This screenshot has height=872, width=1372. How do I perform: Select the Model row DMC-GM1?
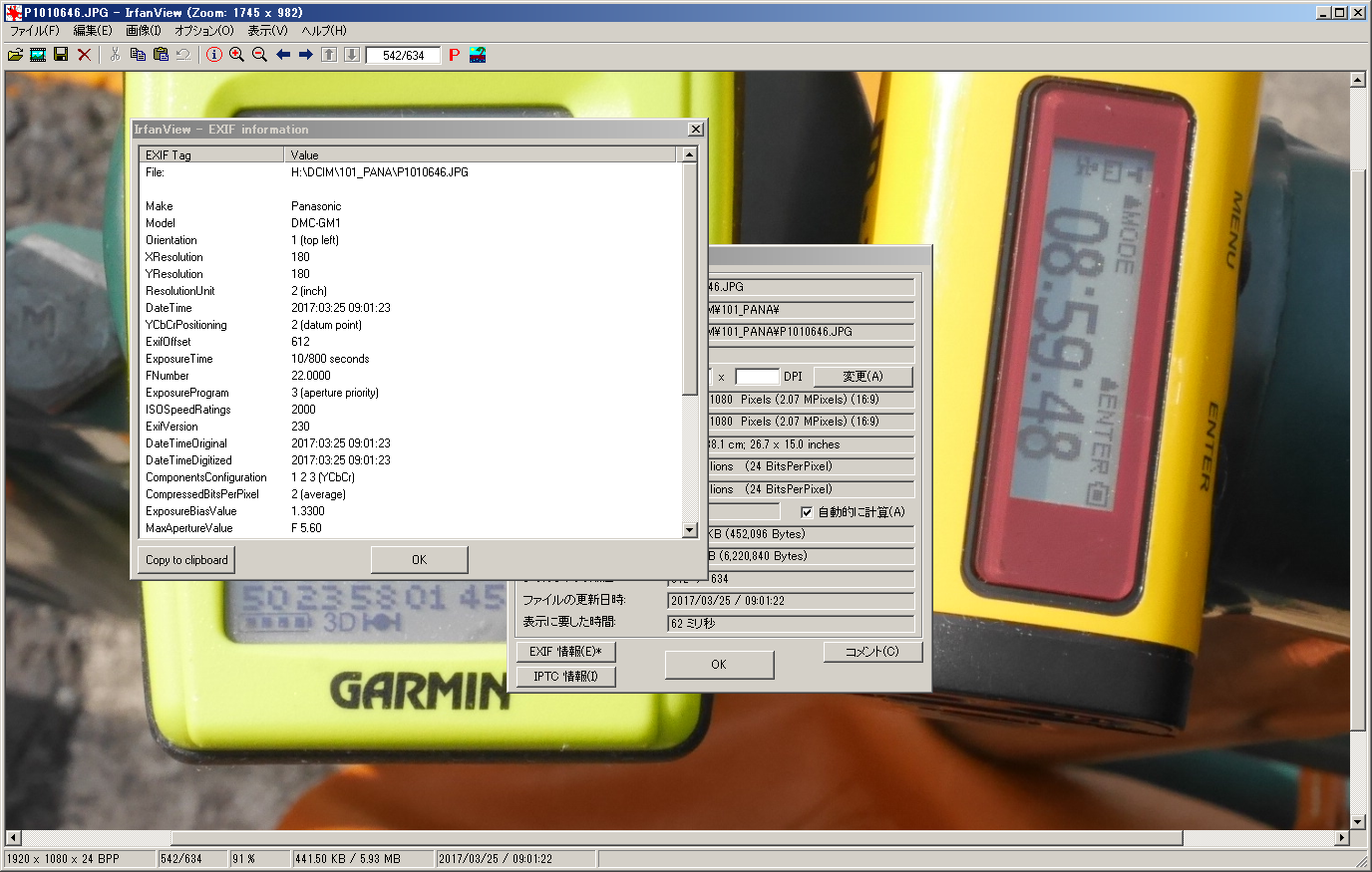click(x=411, y=223)
